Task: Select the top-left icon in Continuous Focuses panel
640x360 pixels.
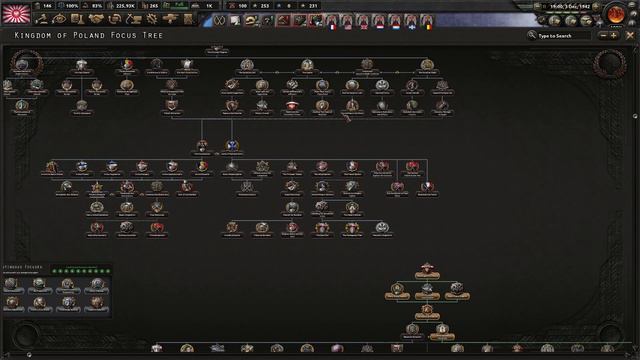Action: 11,285
